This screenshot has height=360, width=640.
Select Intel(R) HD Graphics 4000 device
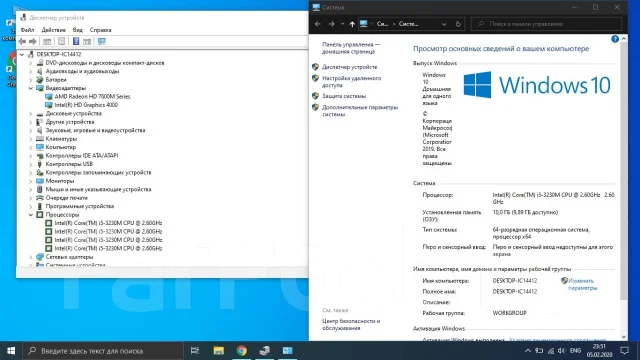point(86,105)
